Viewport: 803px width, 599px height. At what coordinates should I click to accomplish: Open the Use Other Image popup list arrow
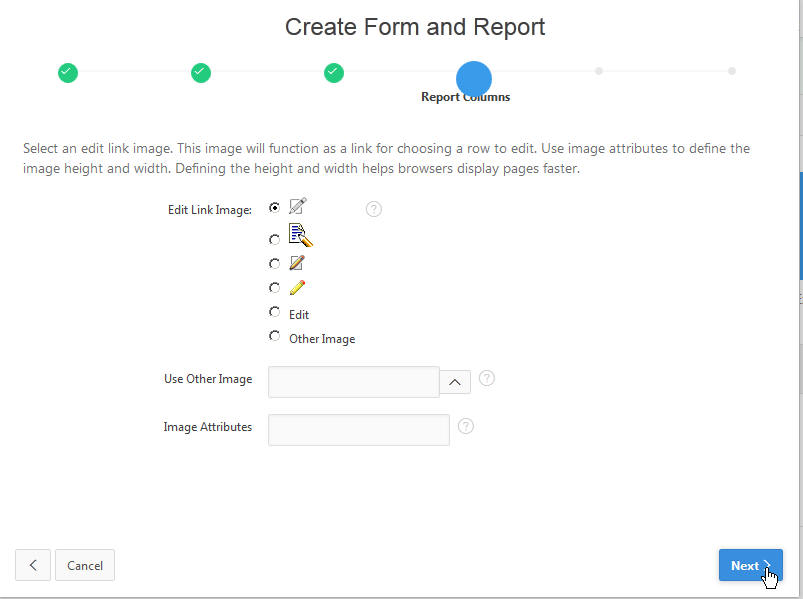(x=455, y=381)
